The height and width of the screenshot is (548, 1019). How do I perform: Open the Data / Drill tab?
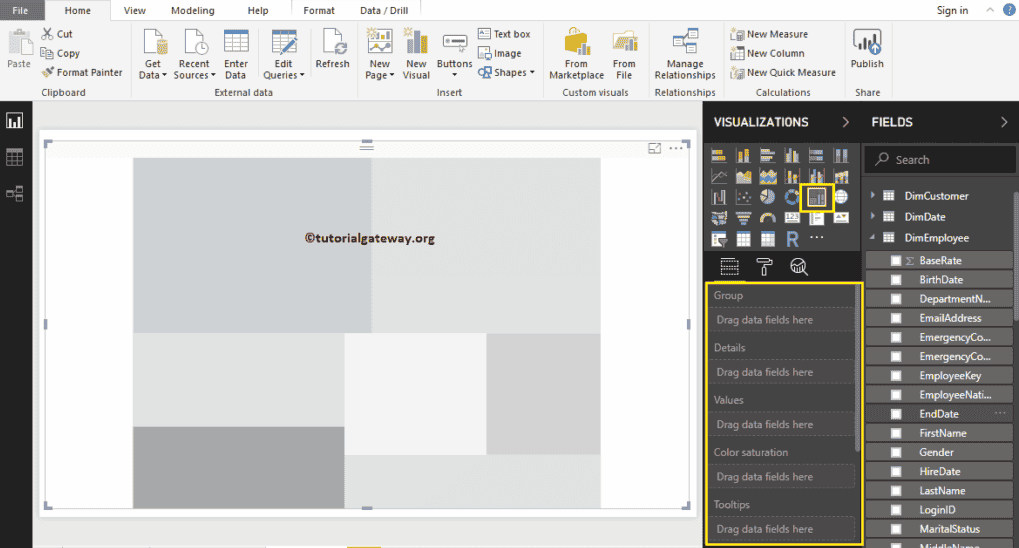(x=384, y=10)
